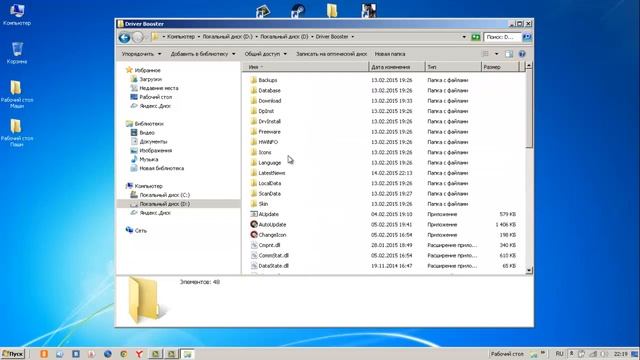
Task: Sort by Имя column header
Action: pyautogui.click(x=306, y=67)
